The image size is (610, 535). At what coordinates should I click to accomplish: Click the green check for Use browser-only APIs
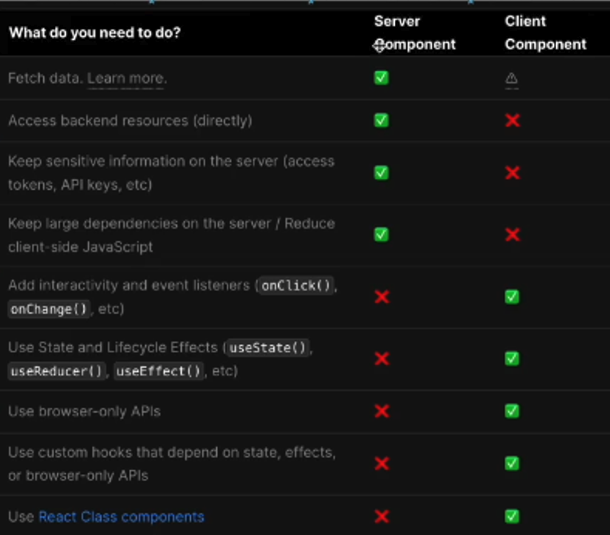(x=512, y=411)
